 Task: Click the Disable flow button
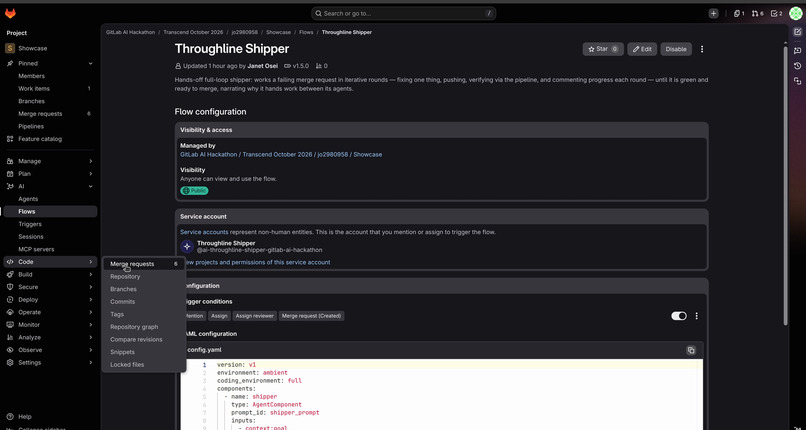[676, 49]
